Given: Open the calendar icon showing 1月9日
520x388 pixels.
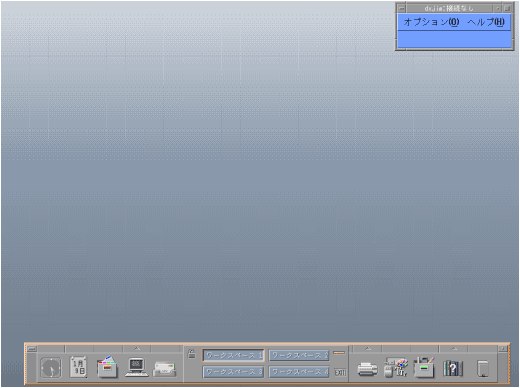Looking at the screenshot, I should (x=79, y=367).
